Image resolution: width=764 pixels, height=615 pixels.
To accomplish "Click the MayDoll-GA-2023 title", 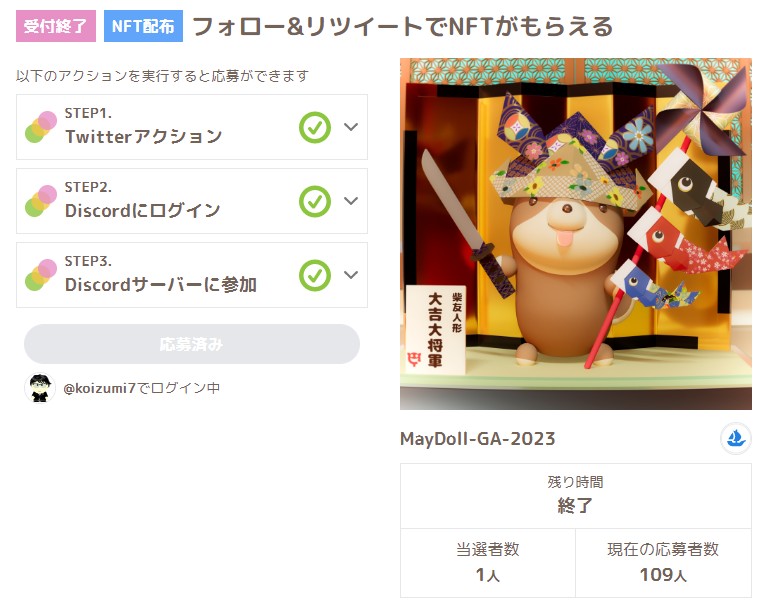I will pos(478,439).
